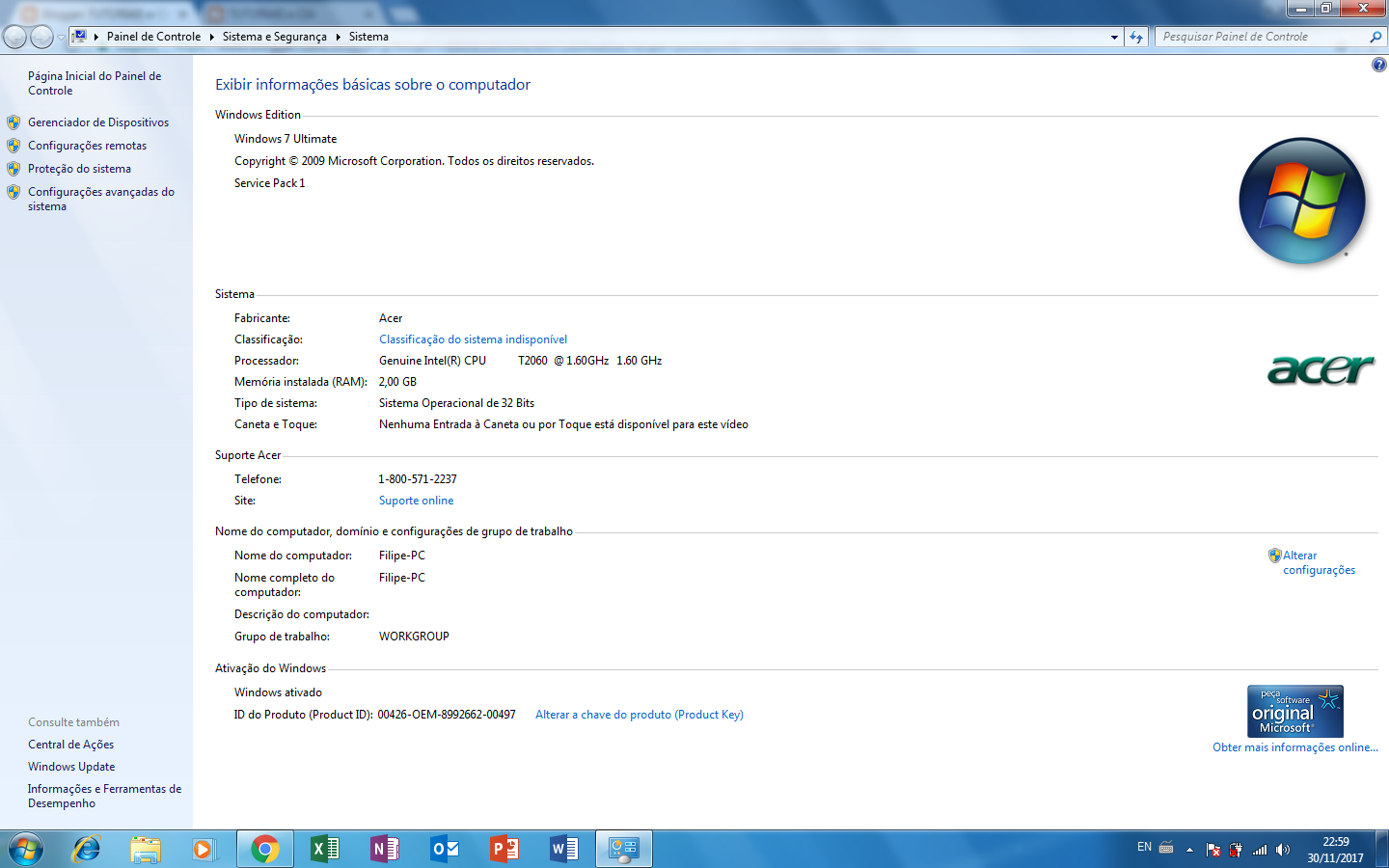Viewport: 1389px width, 868px height.
Task: Open the volume speaker tray icon
Action: (1282, 850)
